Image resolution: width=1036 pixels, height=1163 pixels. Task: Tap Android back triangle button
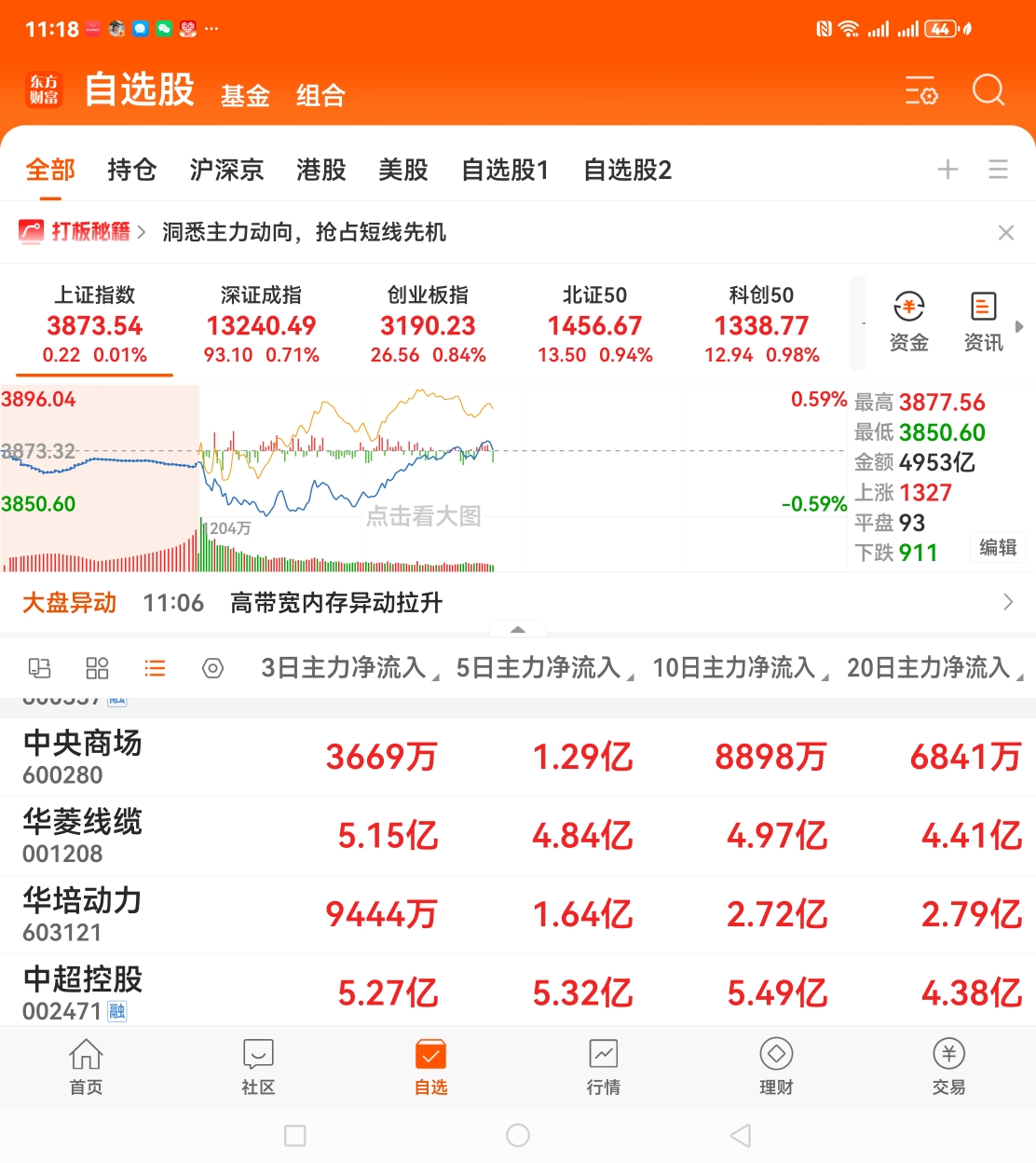(741, 1135)
